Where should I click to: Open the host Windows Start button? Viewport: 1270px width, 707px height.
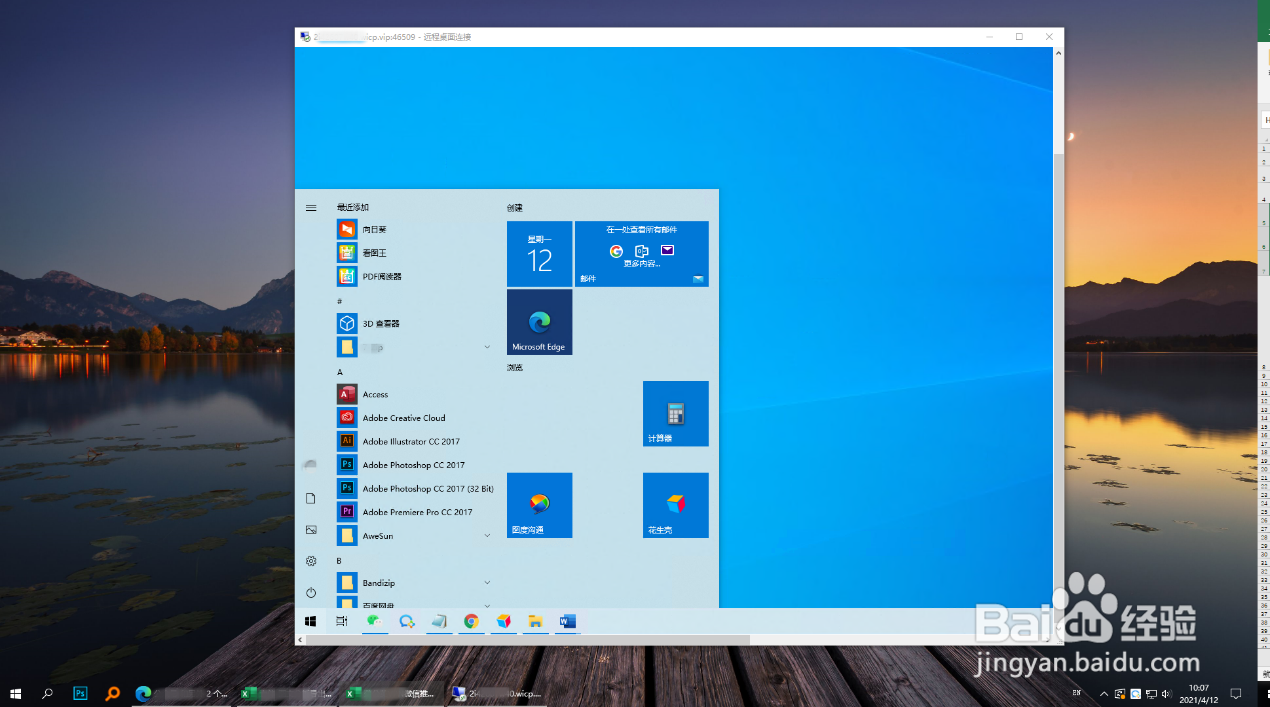pos(16,693)
